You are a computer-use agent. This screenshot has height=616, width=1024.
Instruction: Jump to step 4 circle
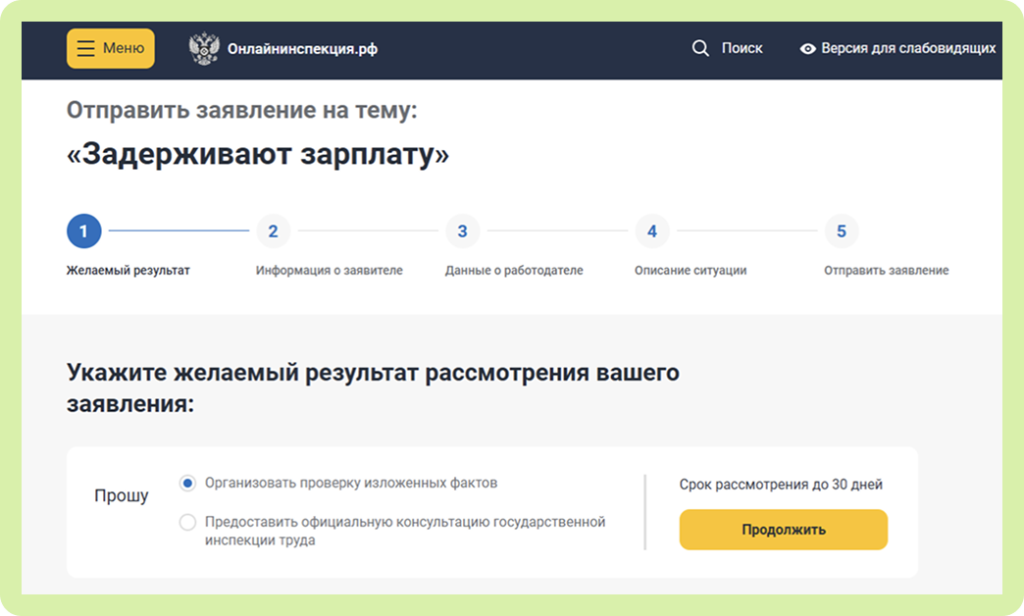(652, 232)
